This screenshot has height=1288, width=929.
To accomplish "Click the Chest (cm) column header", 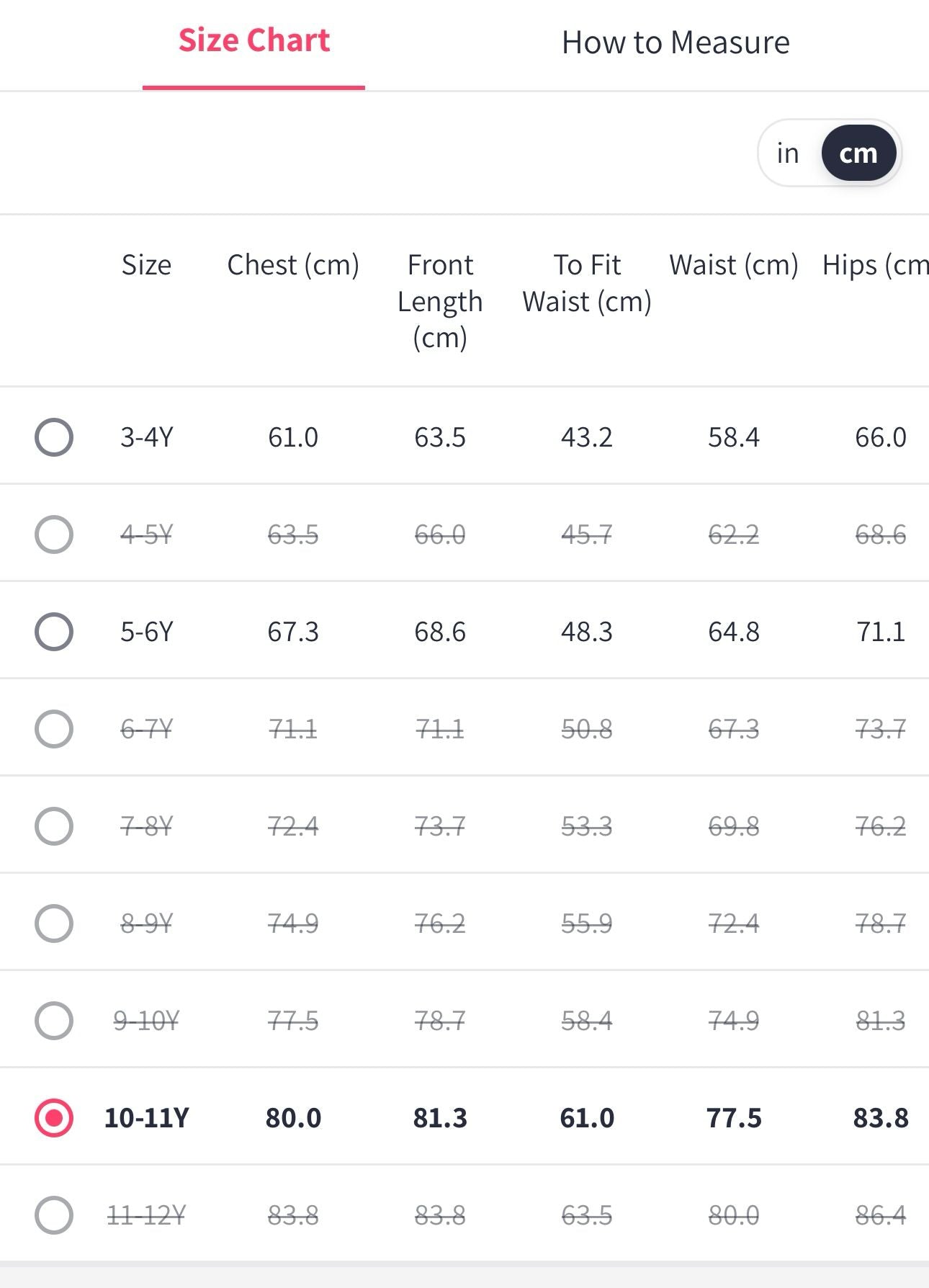I will click(293, 265).
